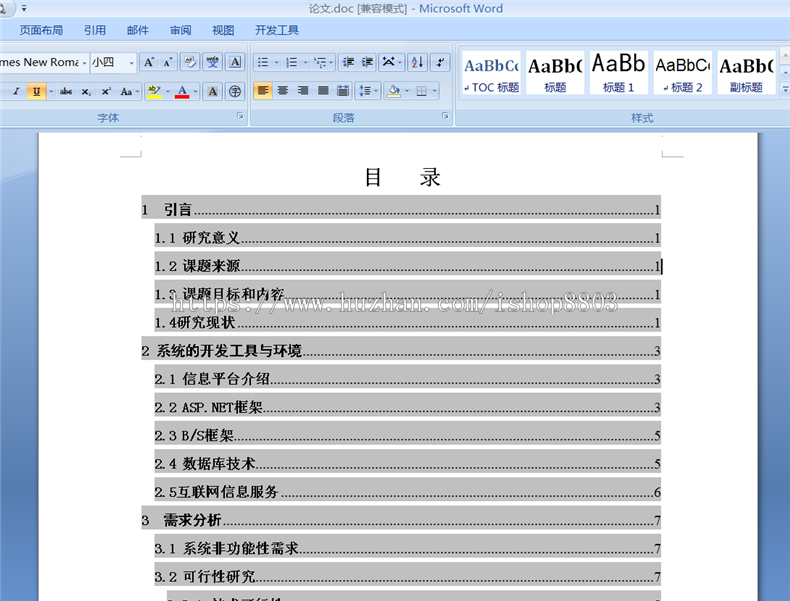Viewport: 790px width, 601px height.
Task: Expand the Change Case dropdown arrow
Action: pyautogui.click(x=138, y=91)
